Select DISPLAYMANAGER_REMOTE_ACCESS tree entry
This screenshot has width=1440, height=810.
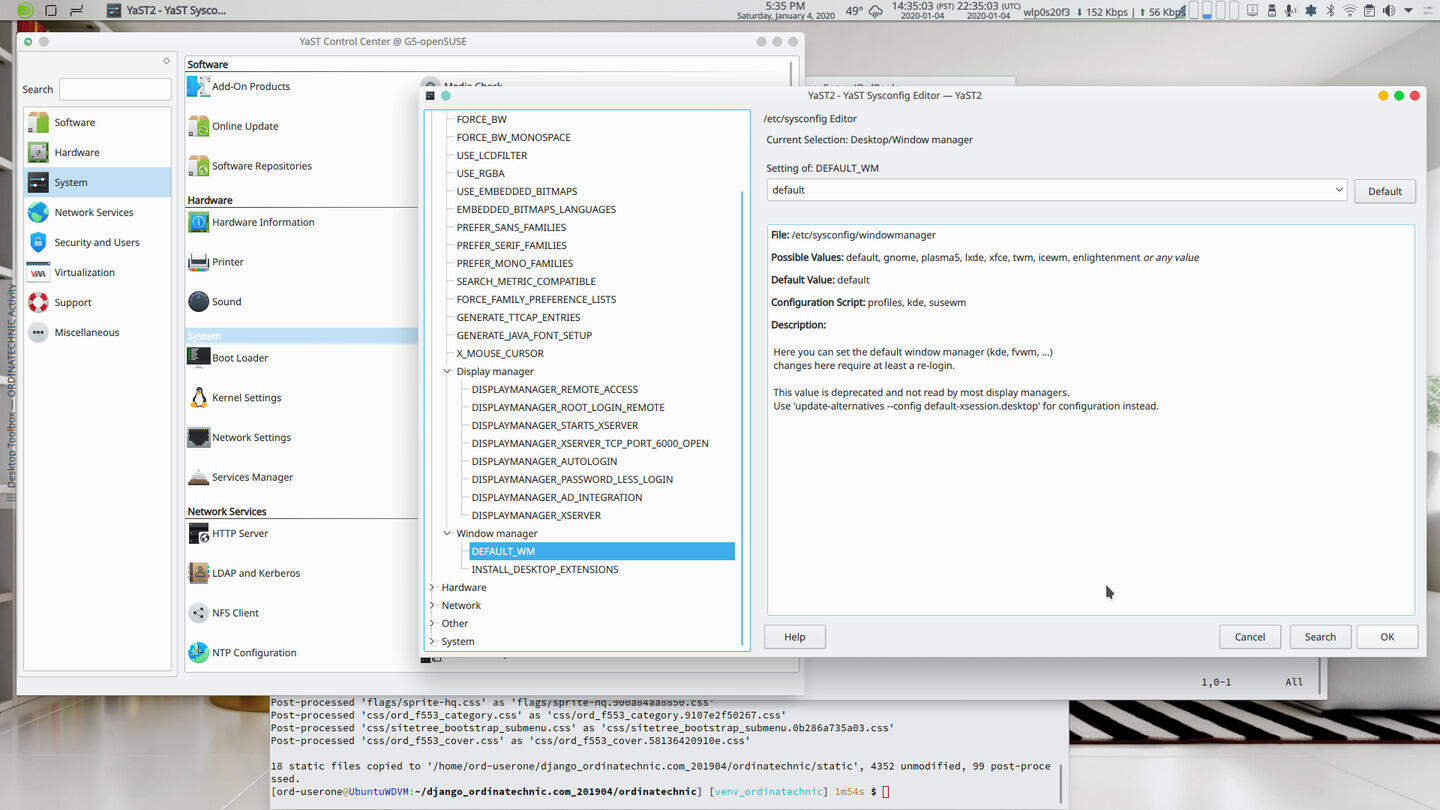click(x=554, y=389)
